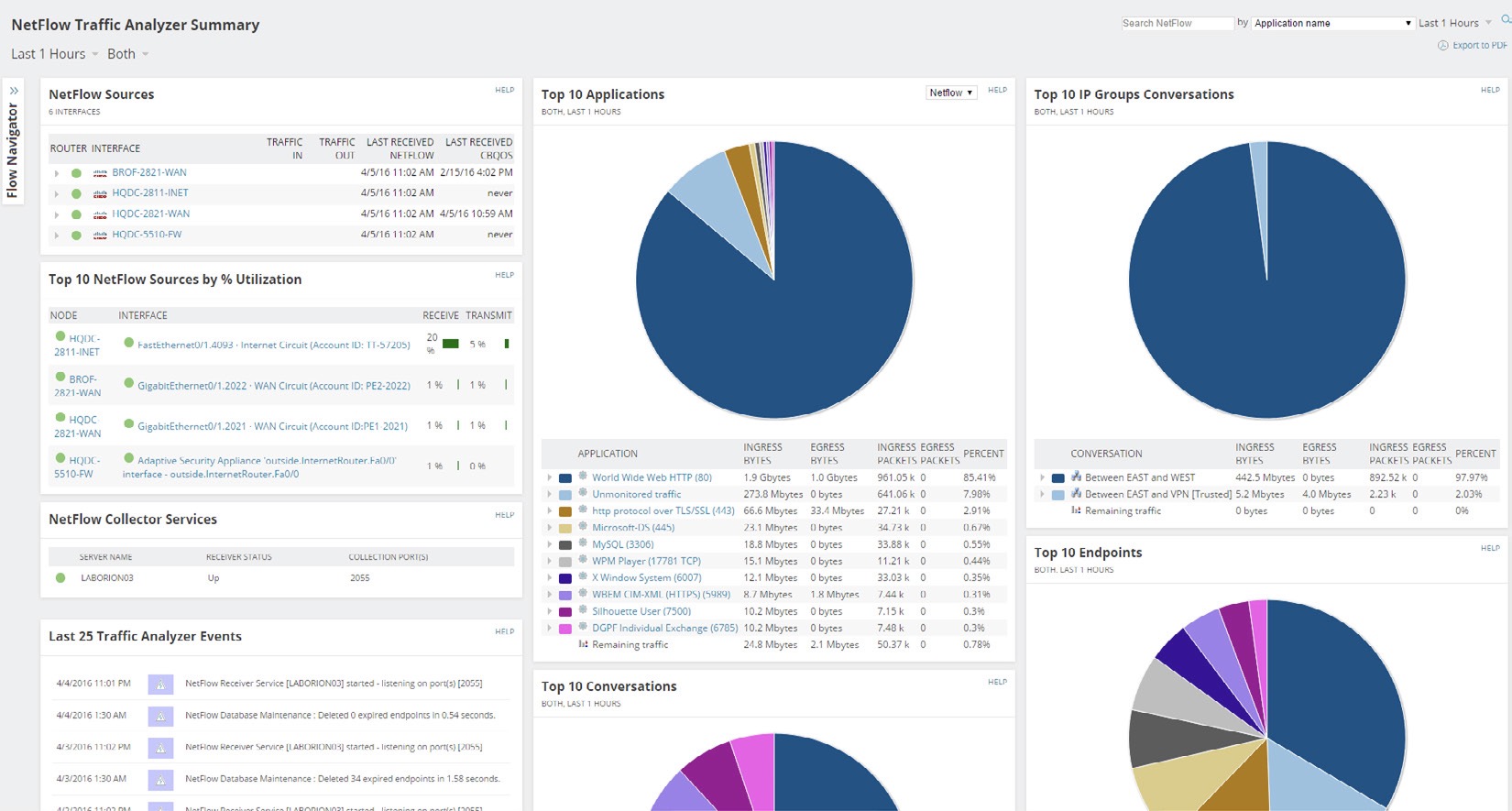Click the Export to PDF icon
The height and width of the screenshot is (811, 1512).
click(1442, 45)
